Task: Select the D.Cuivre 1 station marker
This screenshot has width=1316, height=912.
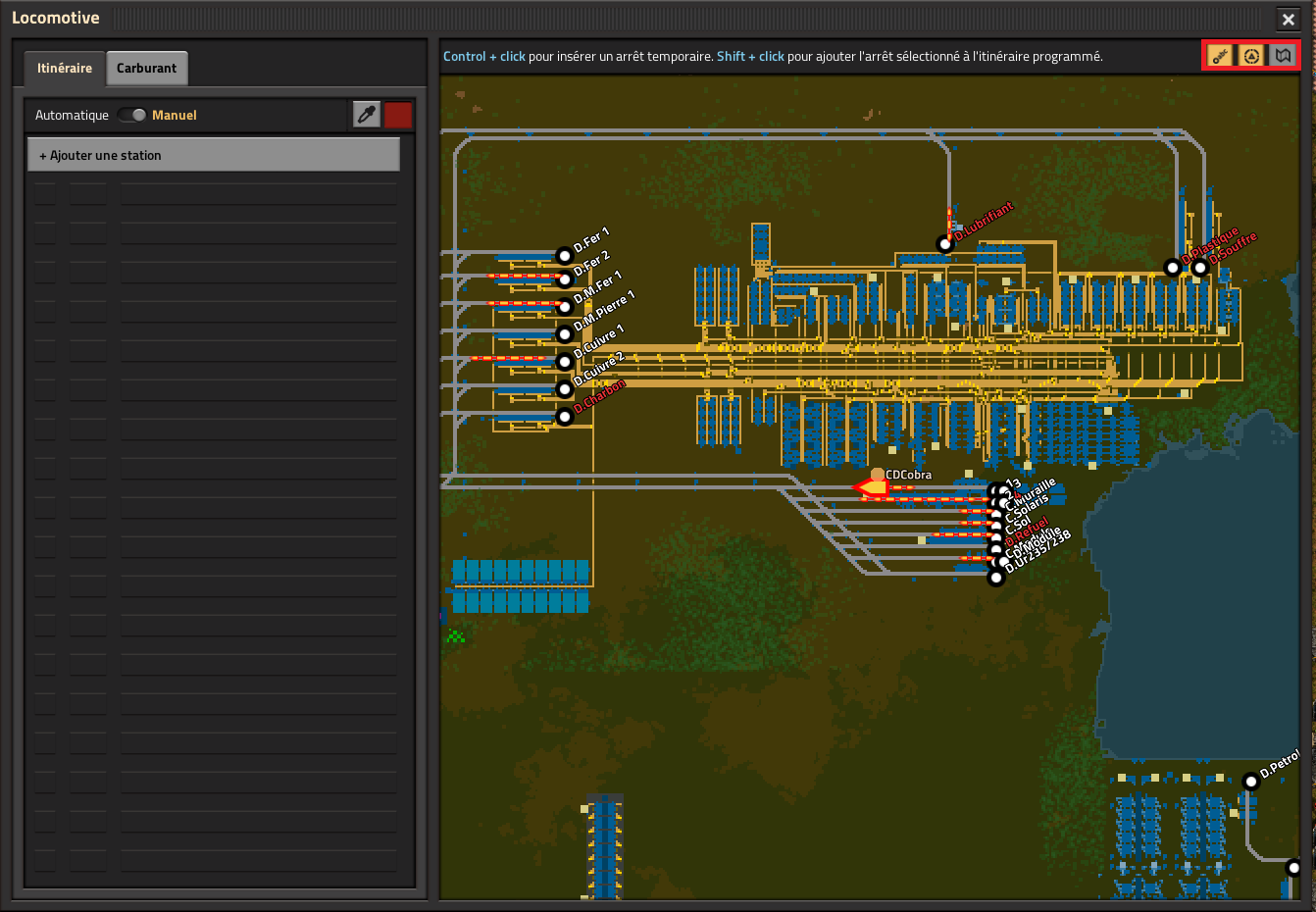Action: (x=565, y=362)
